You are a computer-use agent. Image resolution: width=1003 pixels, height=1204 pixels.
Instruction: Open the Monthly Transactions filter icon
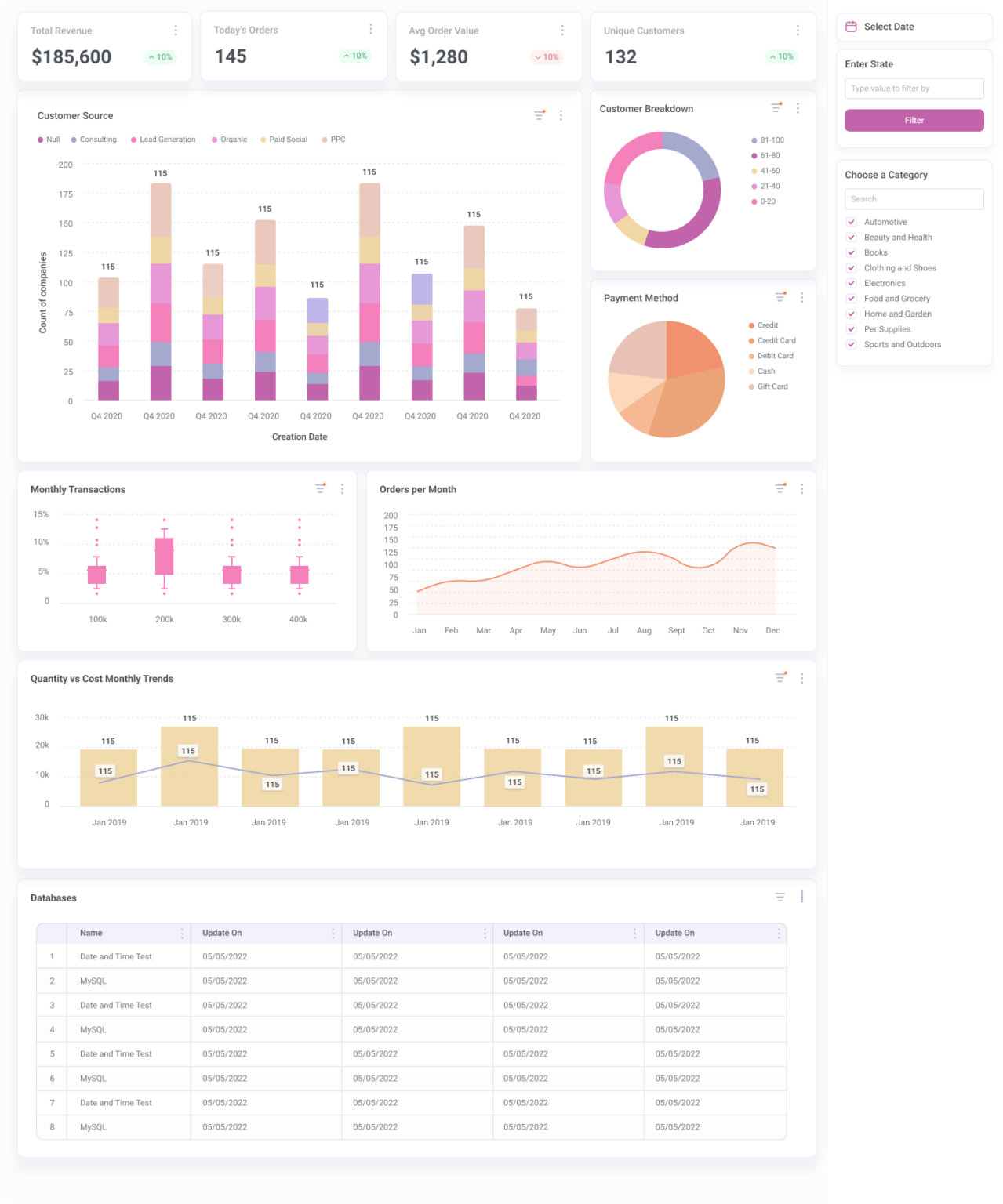320,488
